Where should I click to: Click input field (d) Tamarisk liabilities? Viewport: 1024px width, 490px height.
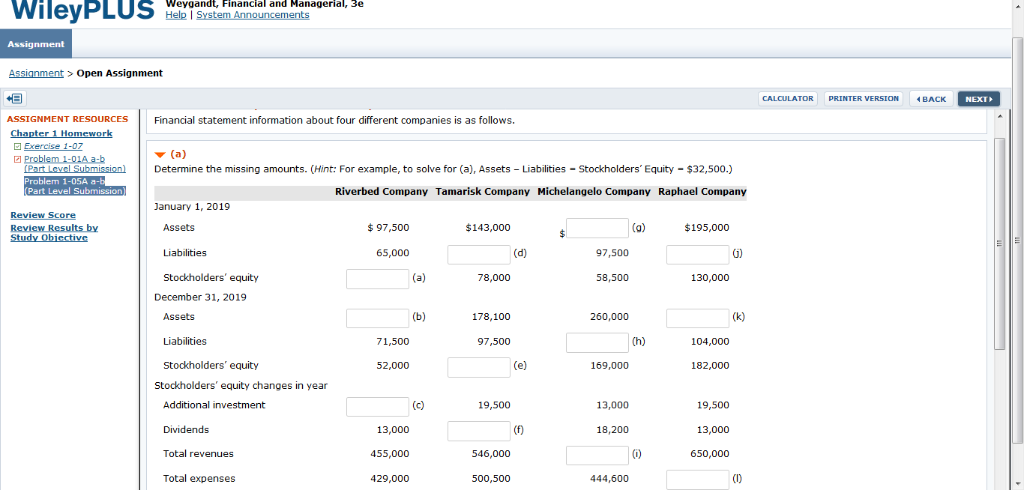tap(479, 255)
